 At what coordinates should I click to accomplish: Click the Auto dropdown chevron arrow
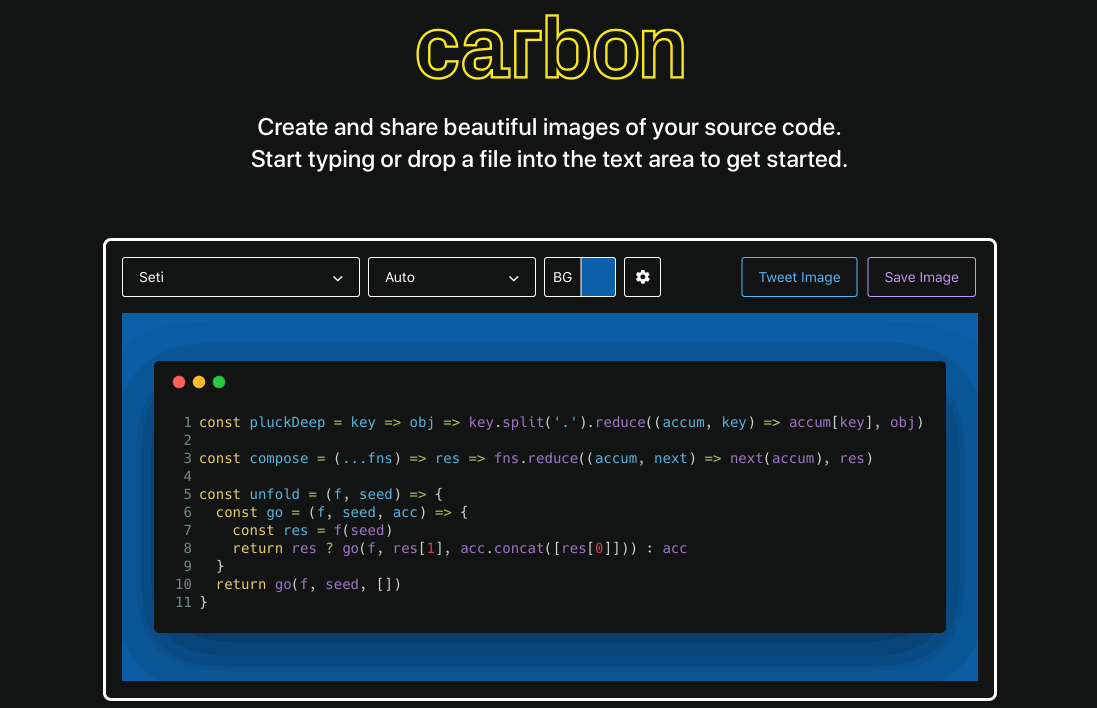514,277
